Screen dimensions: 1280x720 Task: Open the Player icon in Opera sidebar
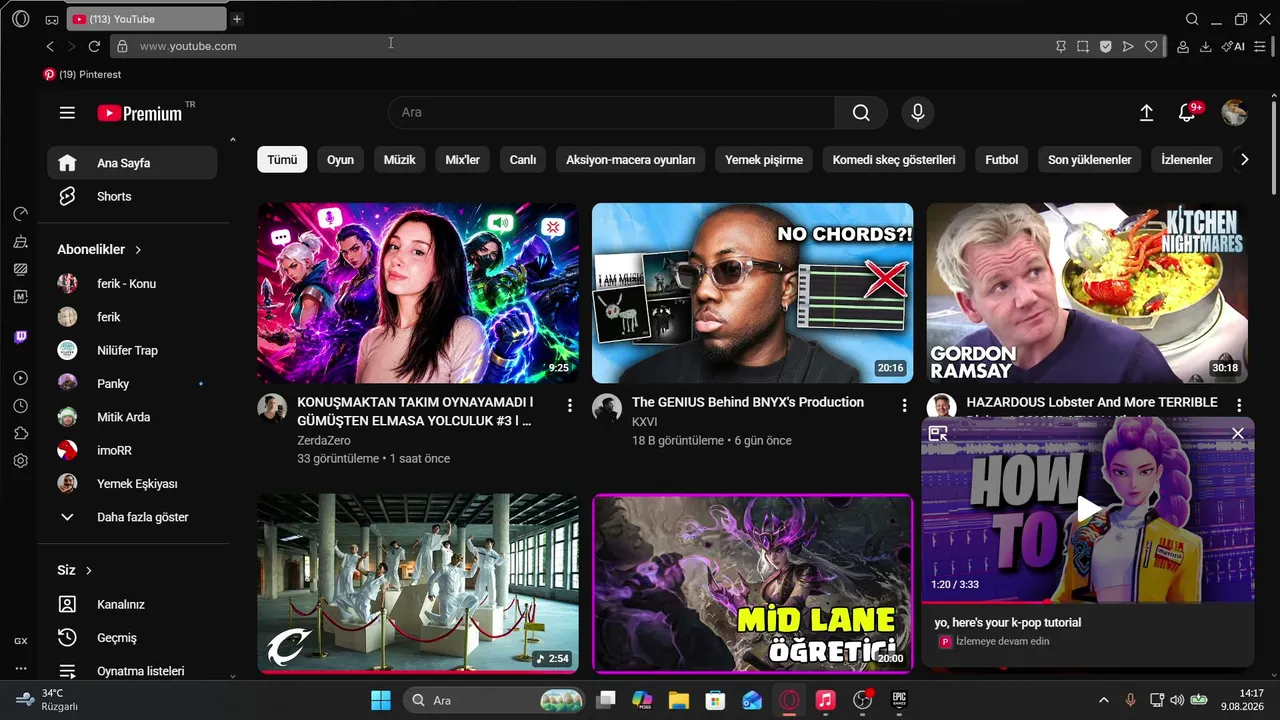(x=21, y=378)
